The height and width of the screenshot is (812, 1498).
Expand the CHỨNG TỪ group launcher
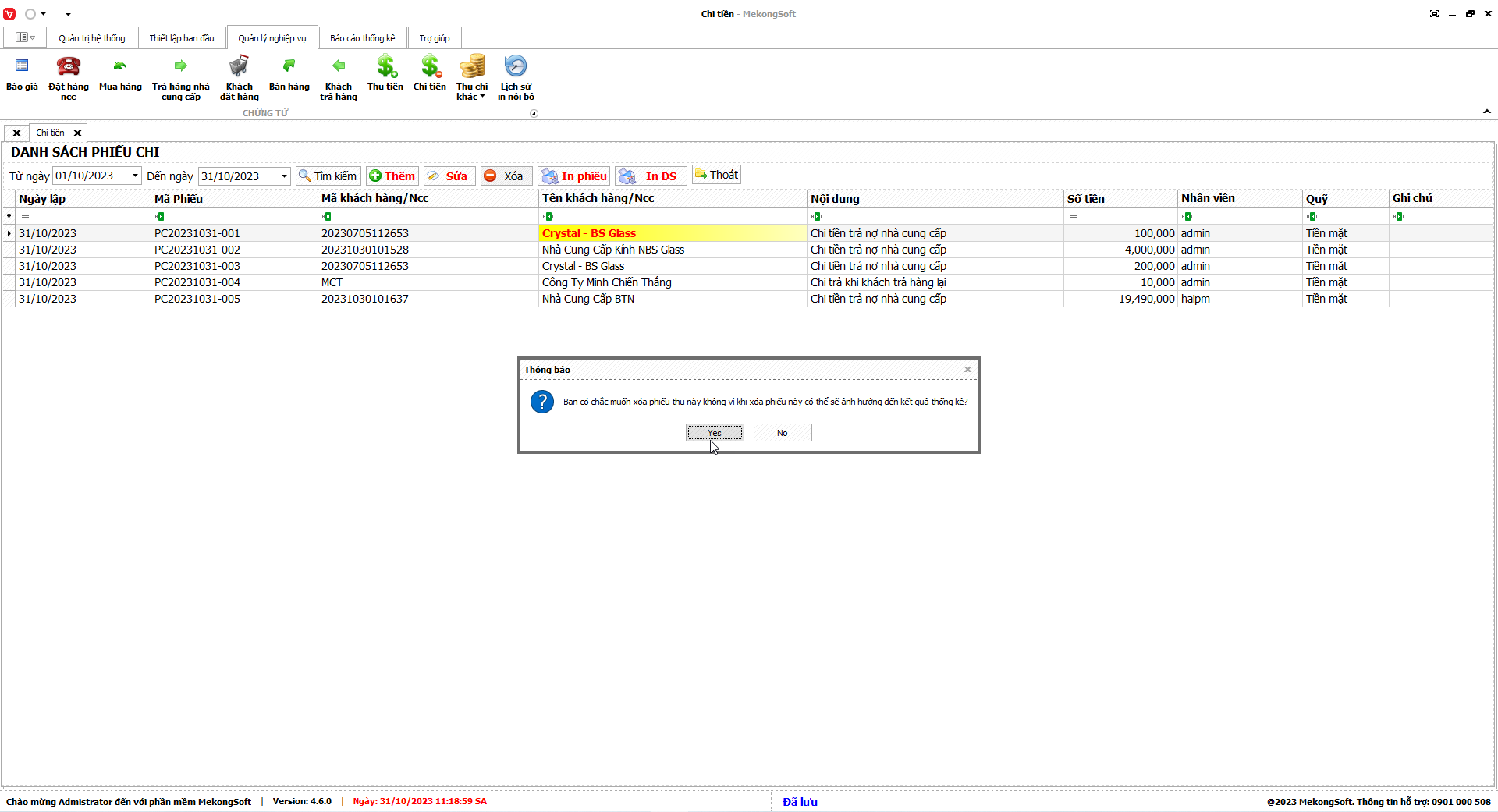tap(534, 114)
